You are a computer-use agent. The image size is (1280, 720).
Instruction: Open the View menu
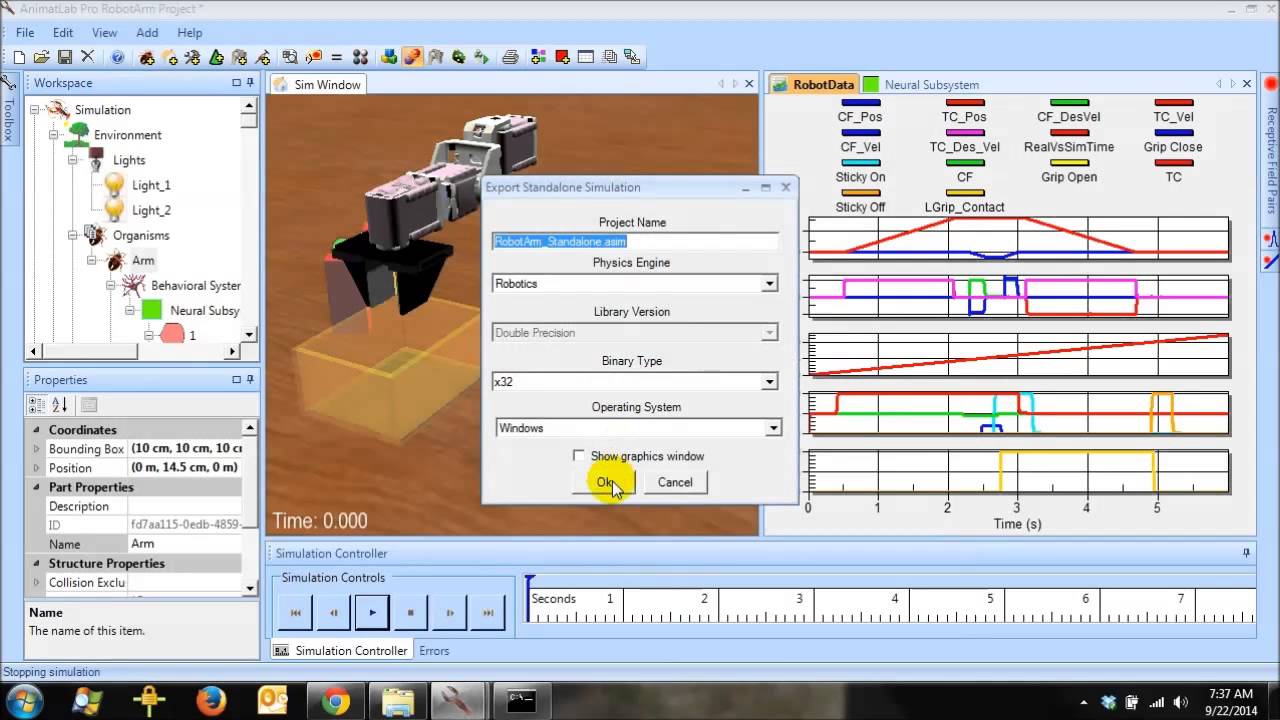[x=105, y=33]
